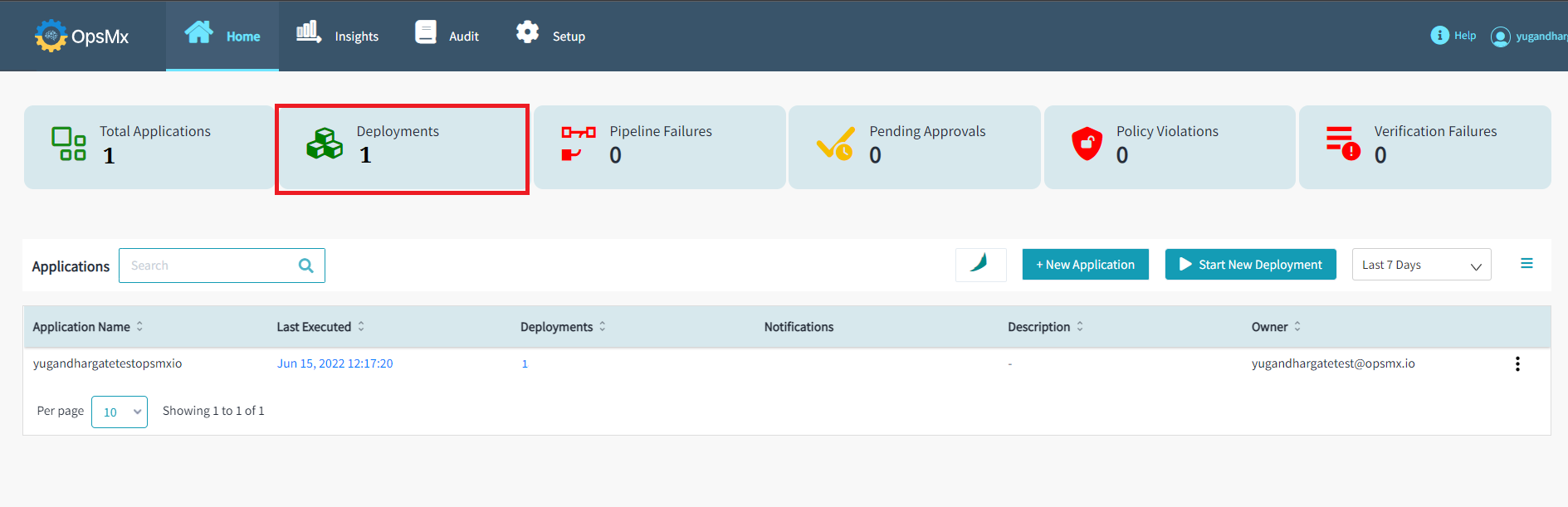Open the Help info icon
The height and width of the screenshot is (507, 1568).
click(x=1439, y=36)
